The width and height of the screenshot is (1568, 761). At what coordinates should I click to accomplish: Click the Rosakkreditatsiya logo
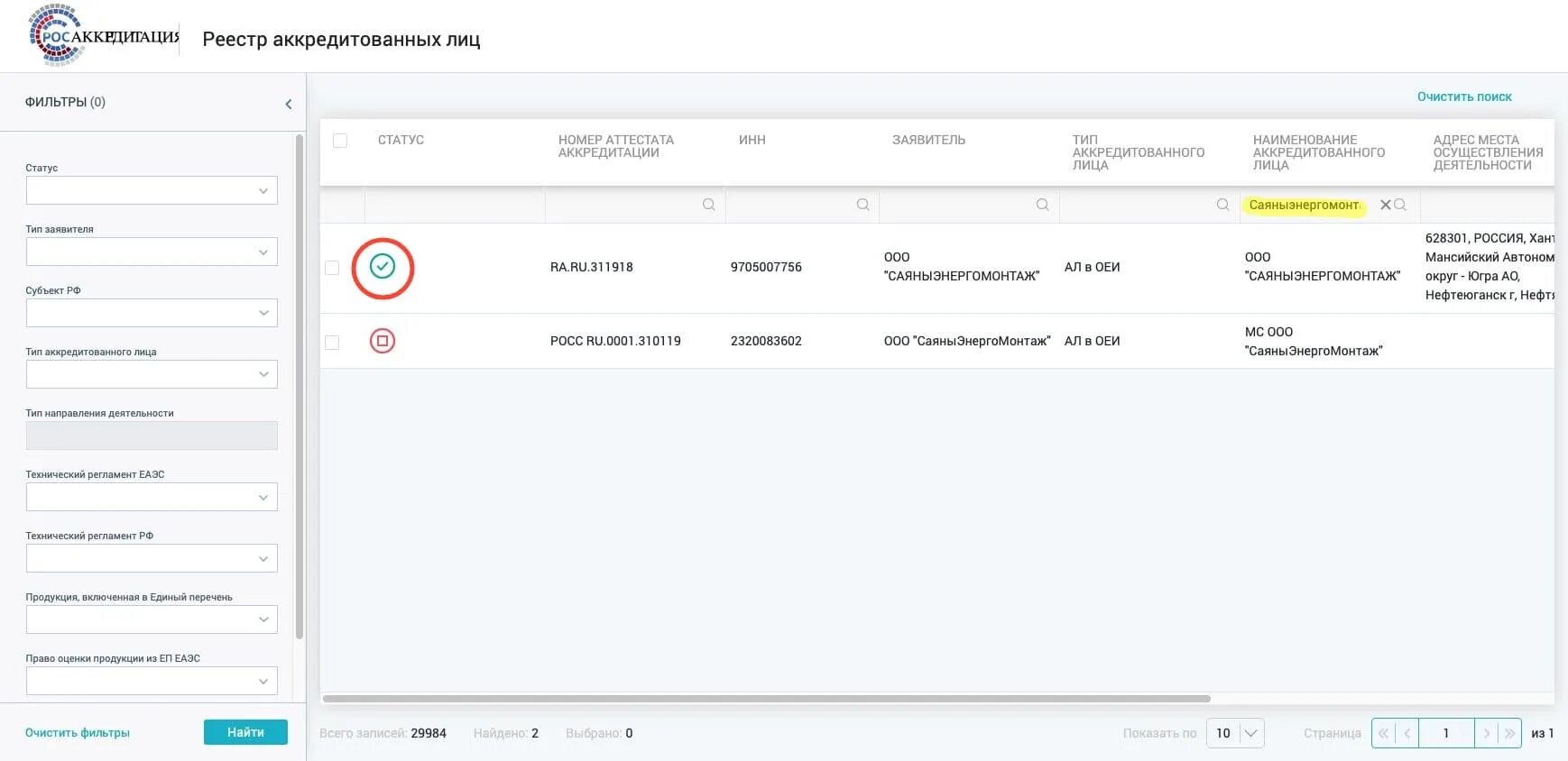pyautogui.click(x=104, y=35)
